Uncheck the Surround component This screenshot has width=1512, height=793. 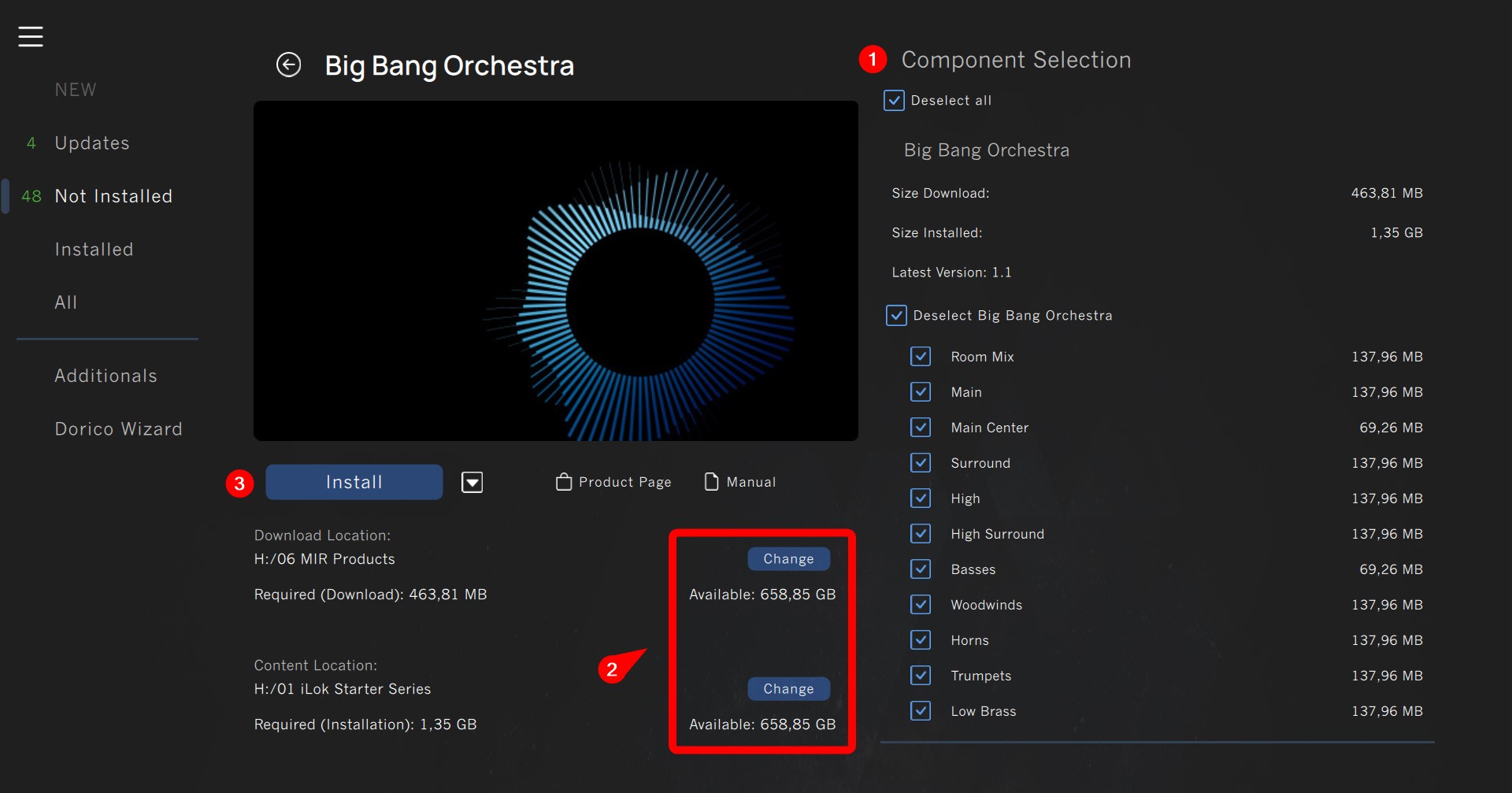921,463
